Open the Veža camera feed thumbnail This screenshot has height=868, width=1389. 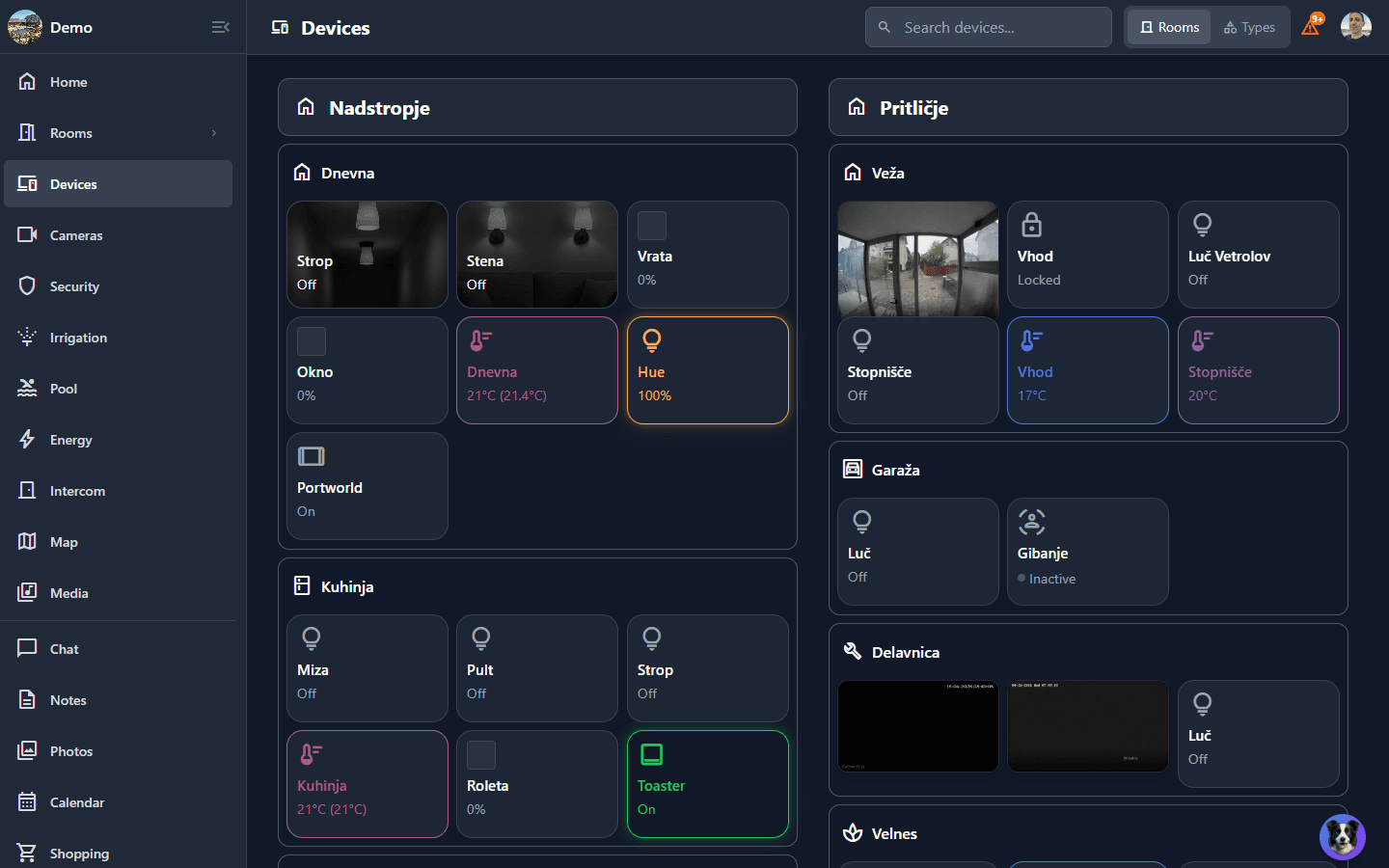(x=917, y=258)
